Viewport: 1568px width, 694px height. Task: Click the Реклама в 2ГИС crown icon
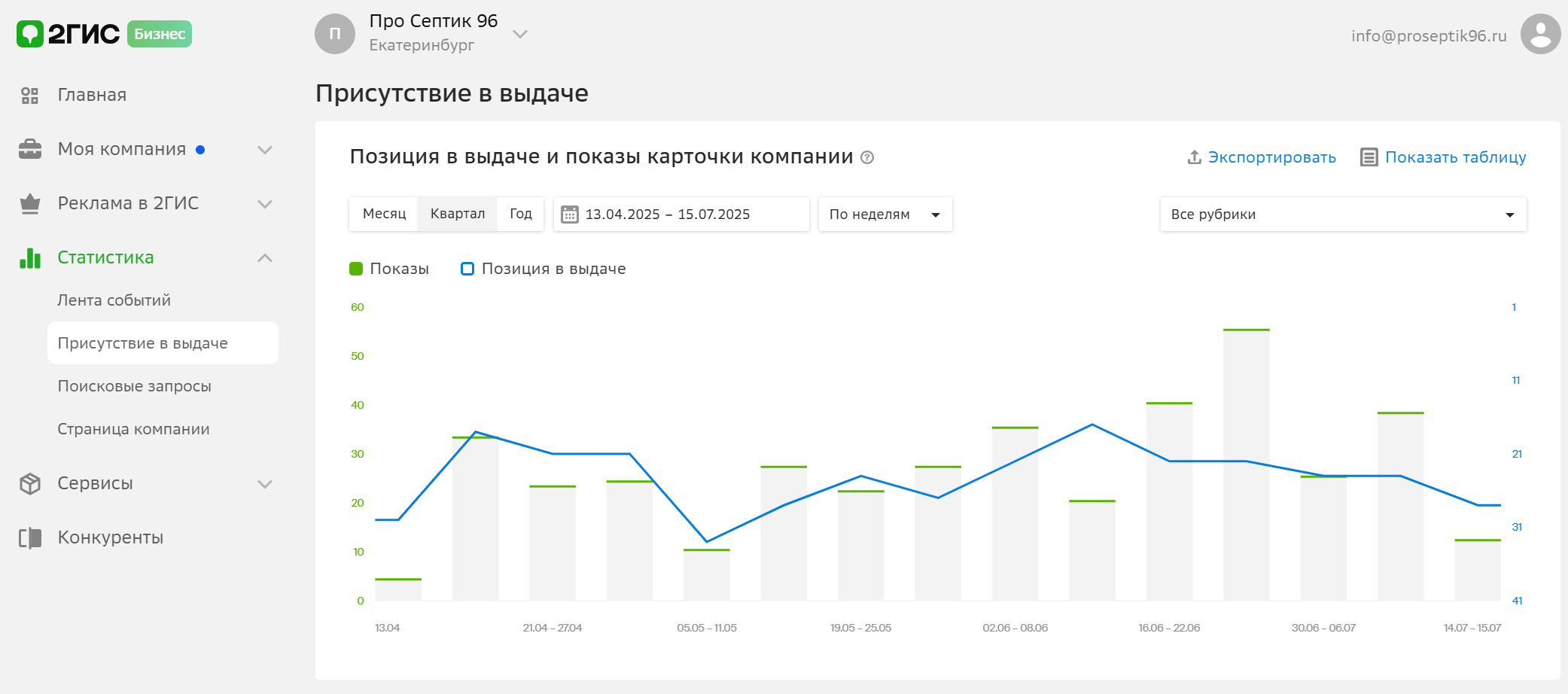(29, 203)
